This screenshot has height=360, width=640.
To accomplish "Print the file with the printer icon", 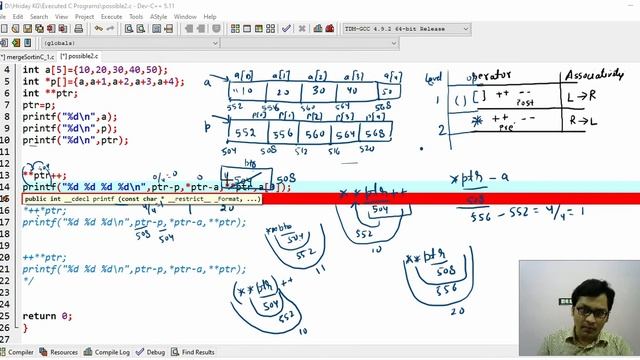I will click(79, 29).
